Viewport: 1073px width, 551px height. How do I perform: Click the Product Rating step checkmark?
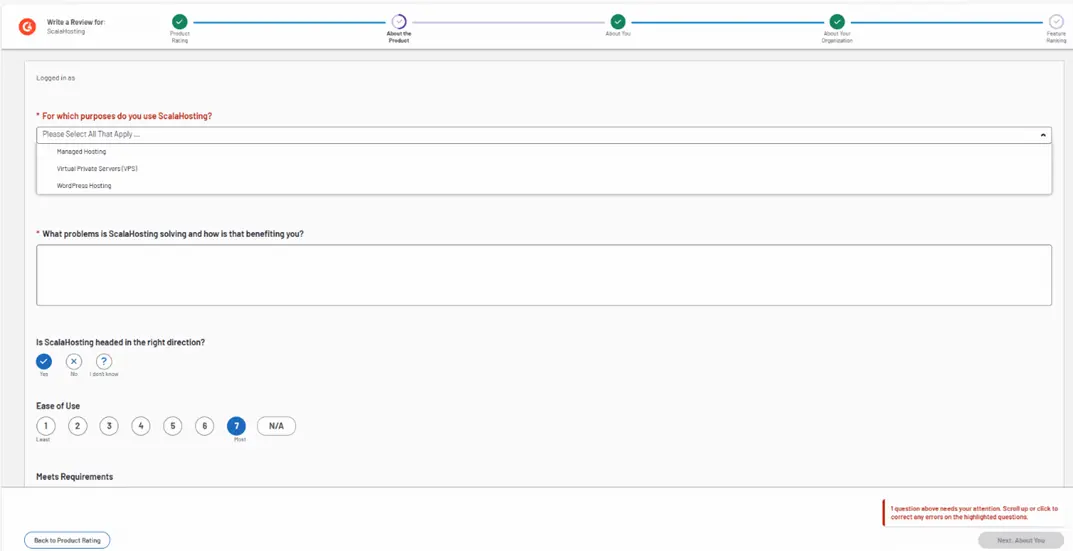pyautogui.click(x=179, y=21)
